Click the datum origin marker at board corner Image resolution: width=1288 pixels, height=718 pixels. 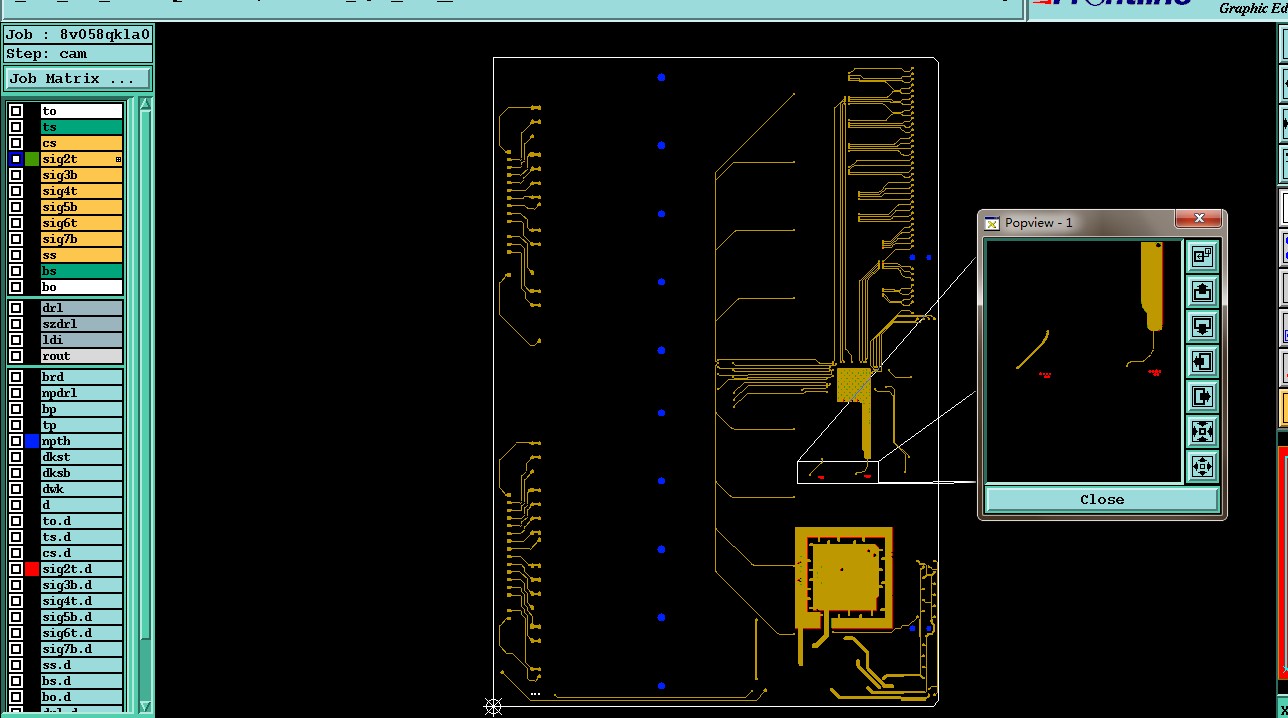click(493, 707)
